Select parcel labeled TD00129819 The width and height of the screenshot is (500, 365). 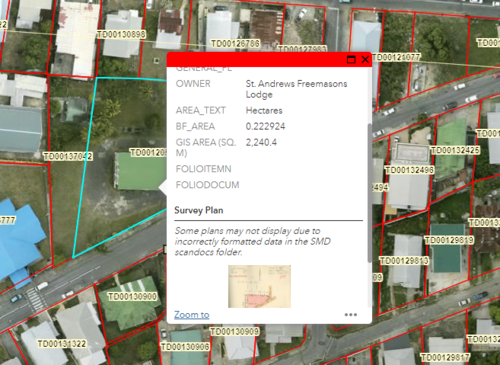(449, 240)
